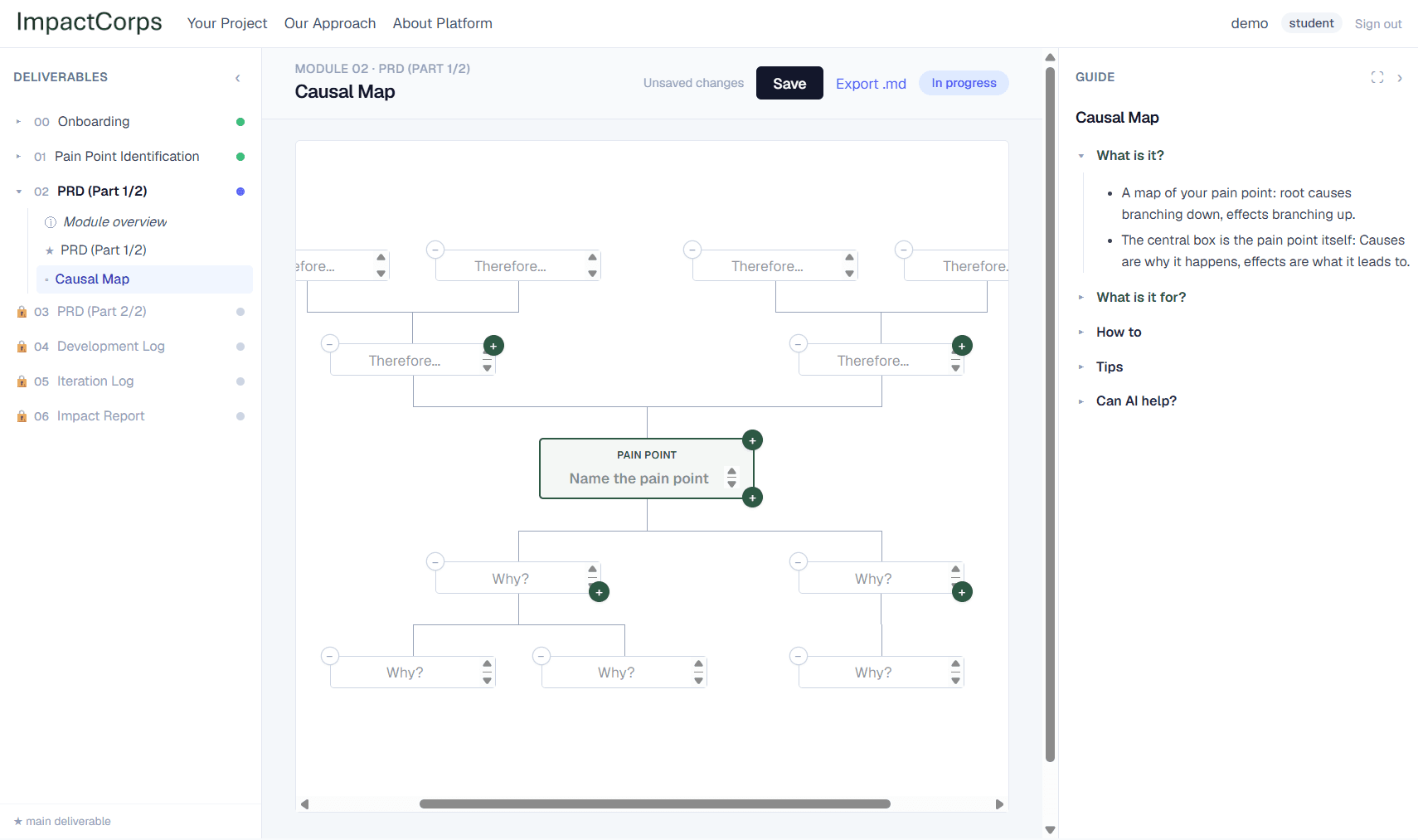Hide the Guide panel with the chevron
1418x840 pixels.
pyautogui.click(x=1400, y=78)
